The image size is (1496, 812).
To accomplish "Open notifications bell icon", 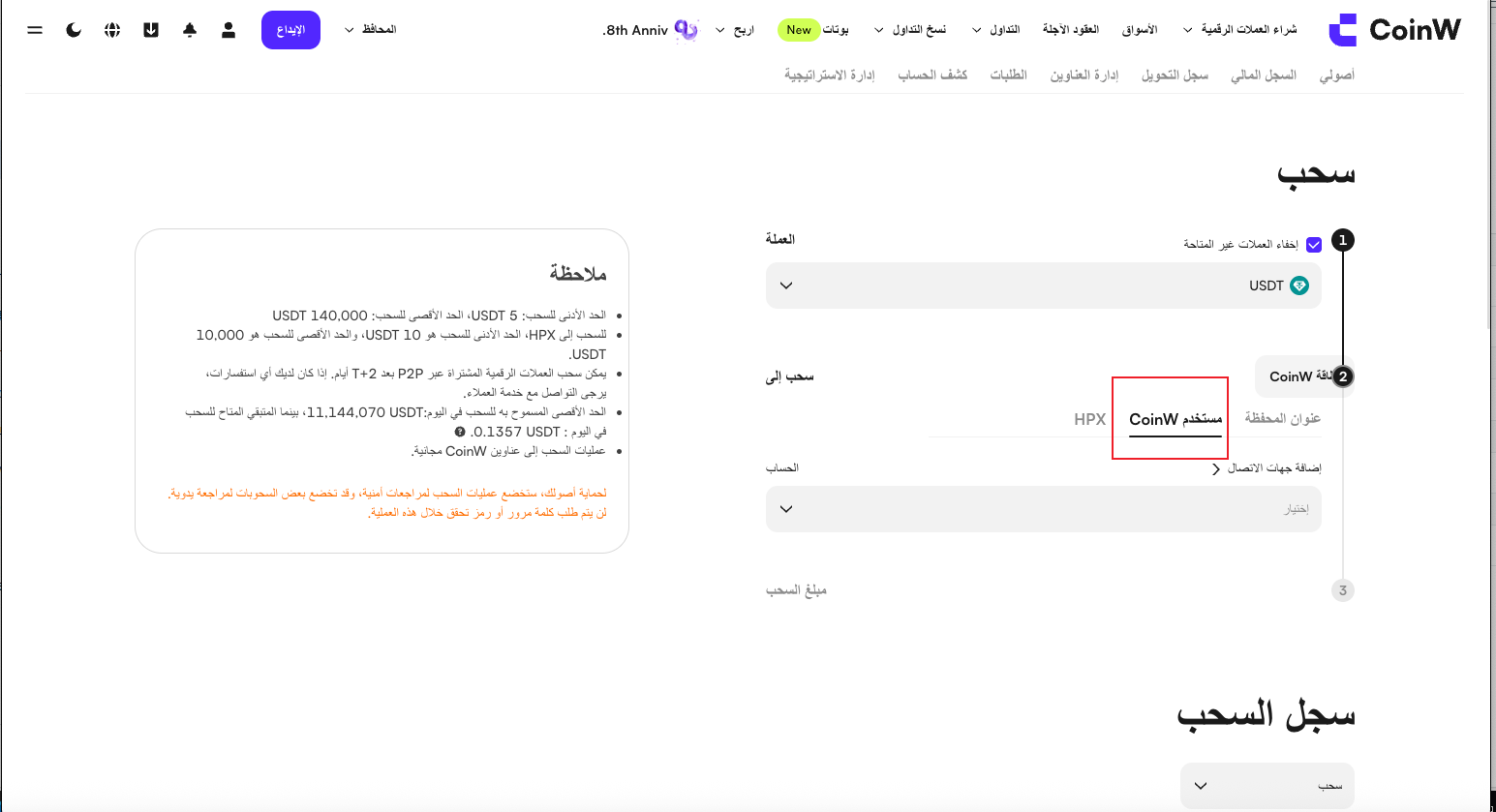I will [x=190, y=30].
